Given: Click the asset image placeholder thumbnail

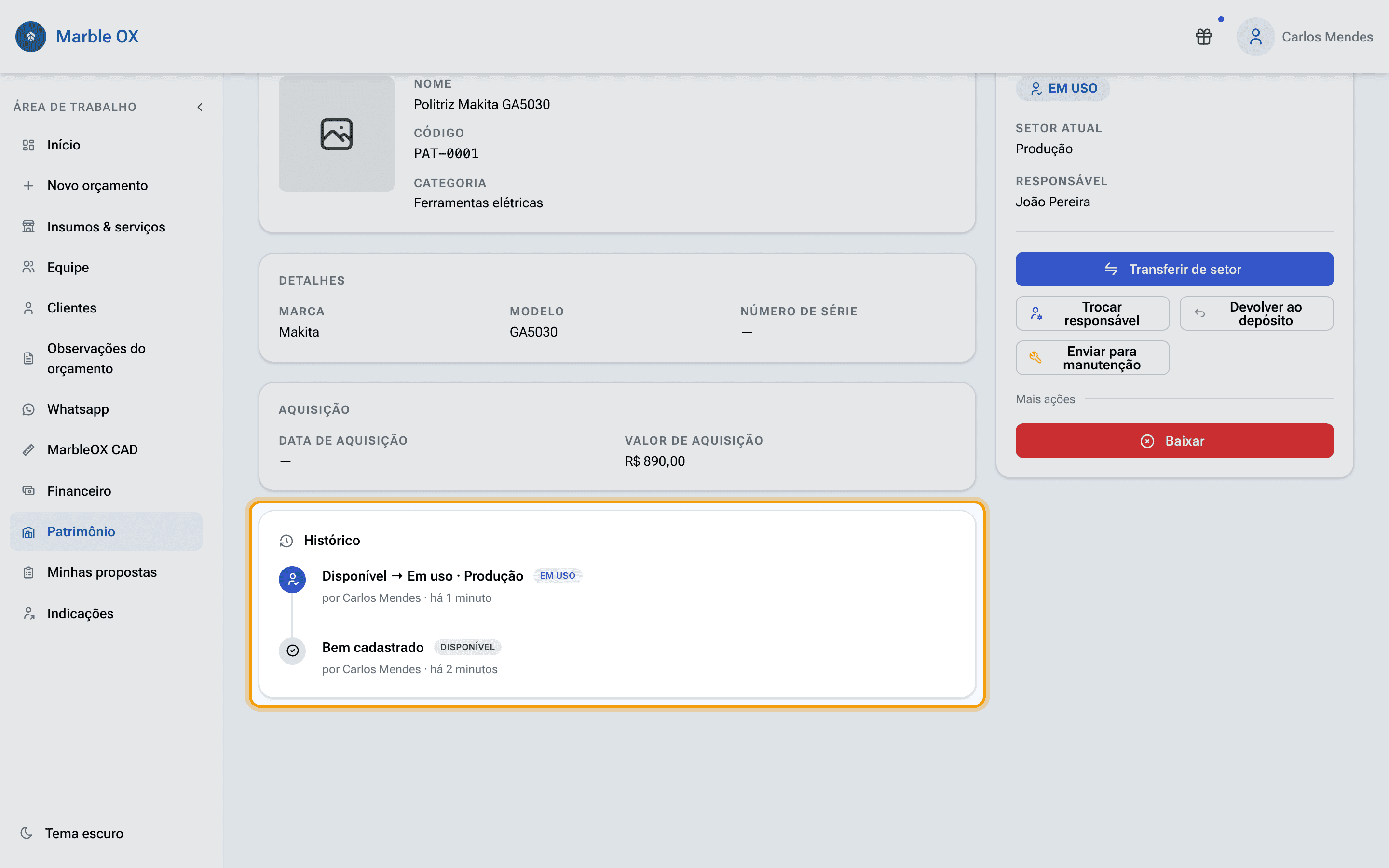Looking at the screenshot, I should (336, 134).
